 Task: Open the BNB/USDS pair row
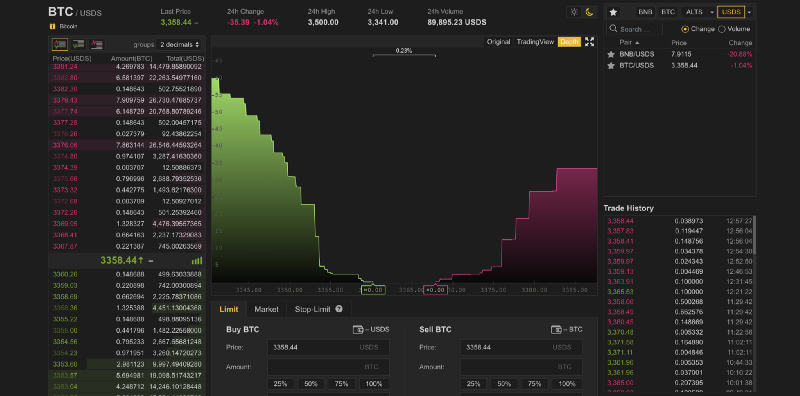click(x=680, y=54)
